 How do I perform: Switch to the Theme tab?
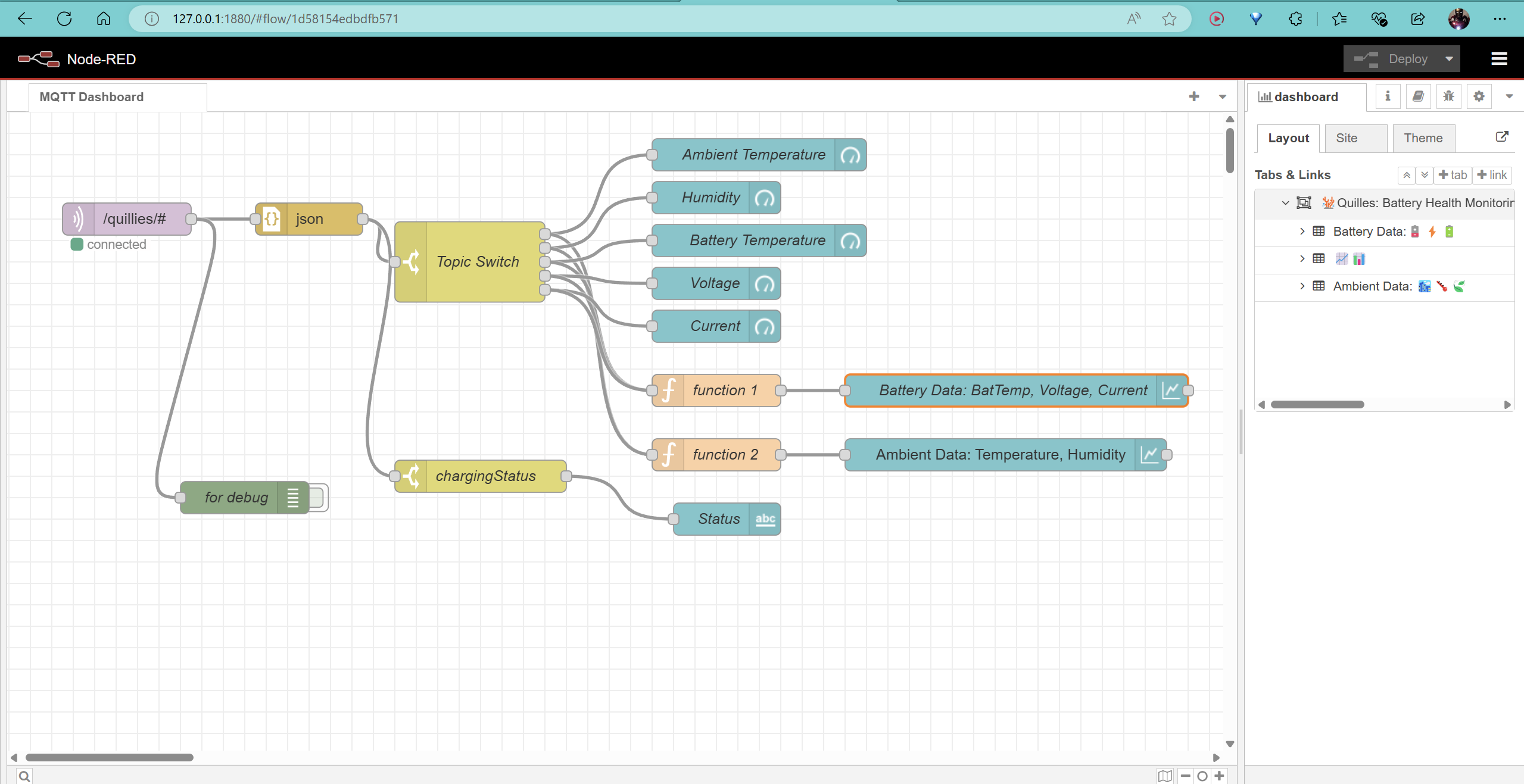[1423, 138]
